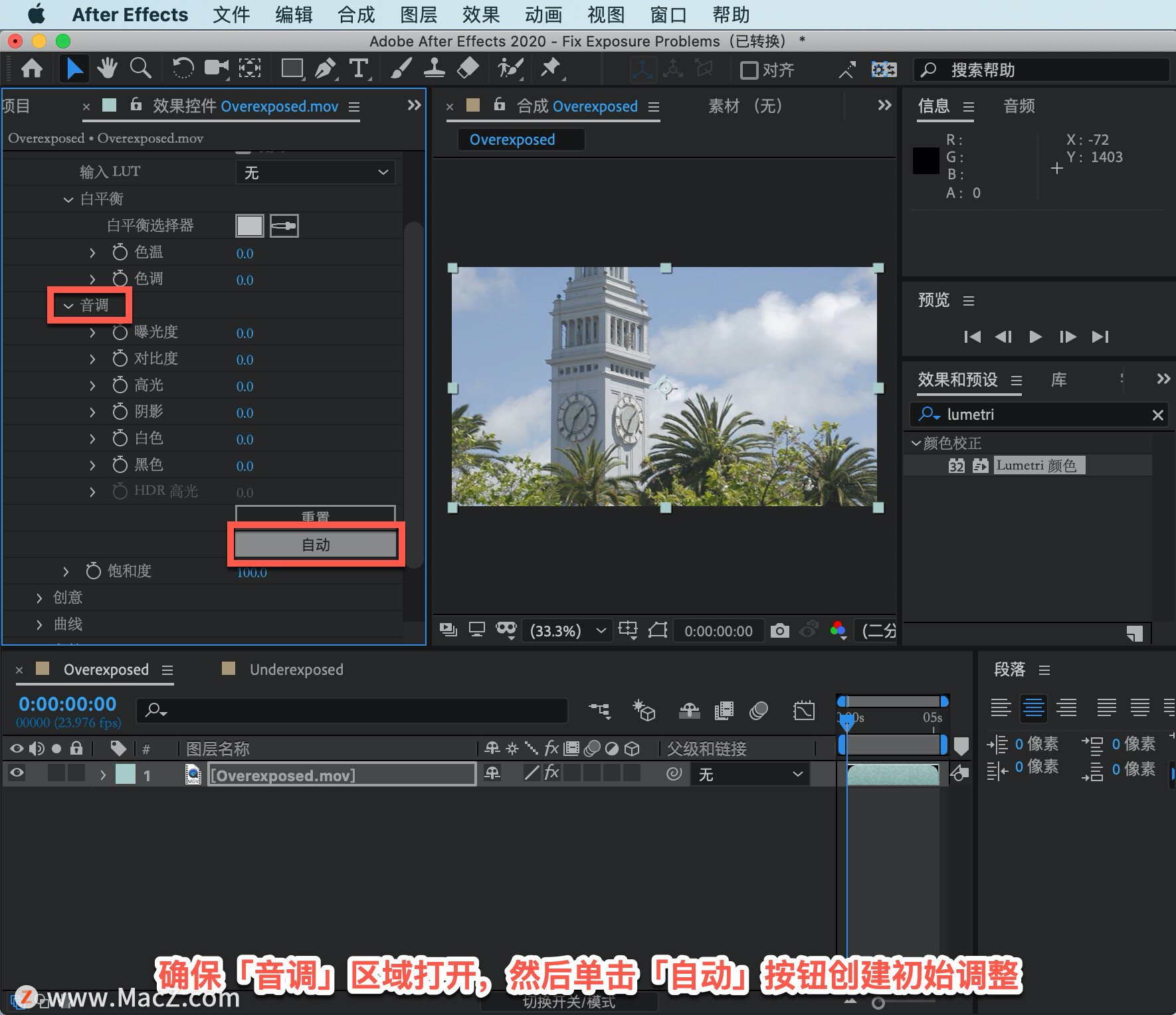The width and height of the screenshot is (1176, 1015).
Task: Select the Rectangle shape tool
Action: pyautogui.click(x=292, y=68)
